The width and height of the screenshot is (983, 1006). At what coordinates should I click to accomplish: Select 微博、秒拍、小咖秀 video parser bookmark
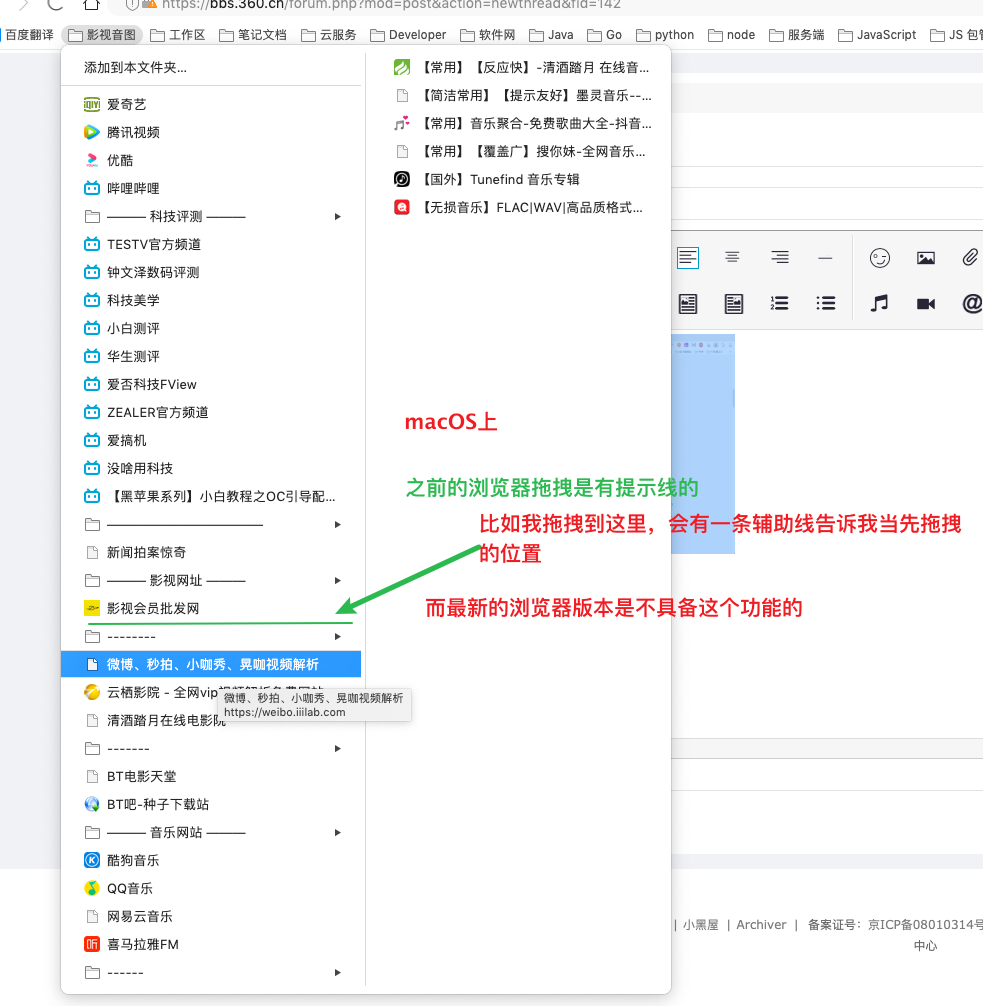tap(211, 665)
